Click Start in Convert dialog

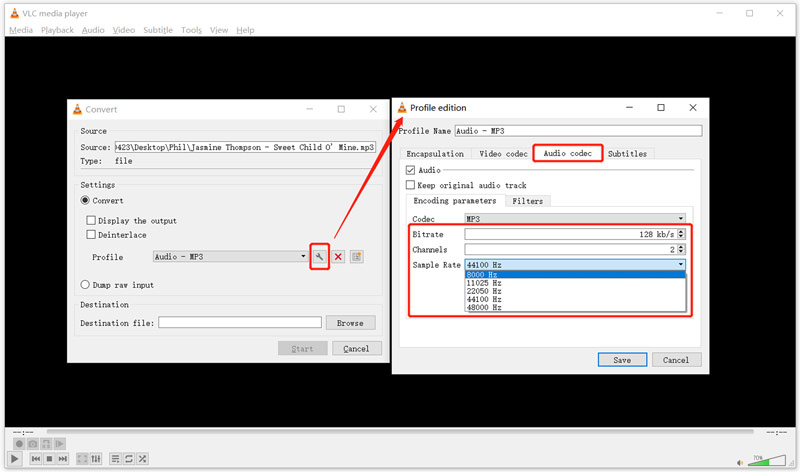point(303,349)
